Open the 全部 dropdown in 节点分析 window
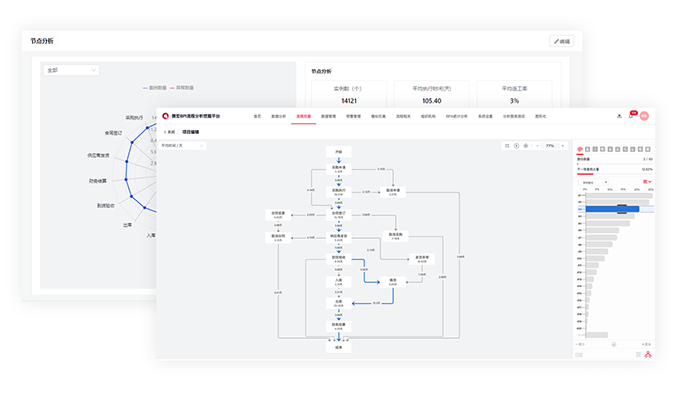This screenshot has height=394, width=680. 71,70
